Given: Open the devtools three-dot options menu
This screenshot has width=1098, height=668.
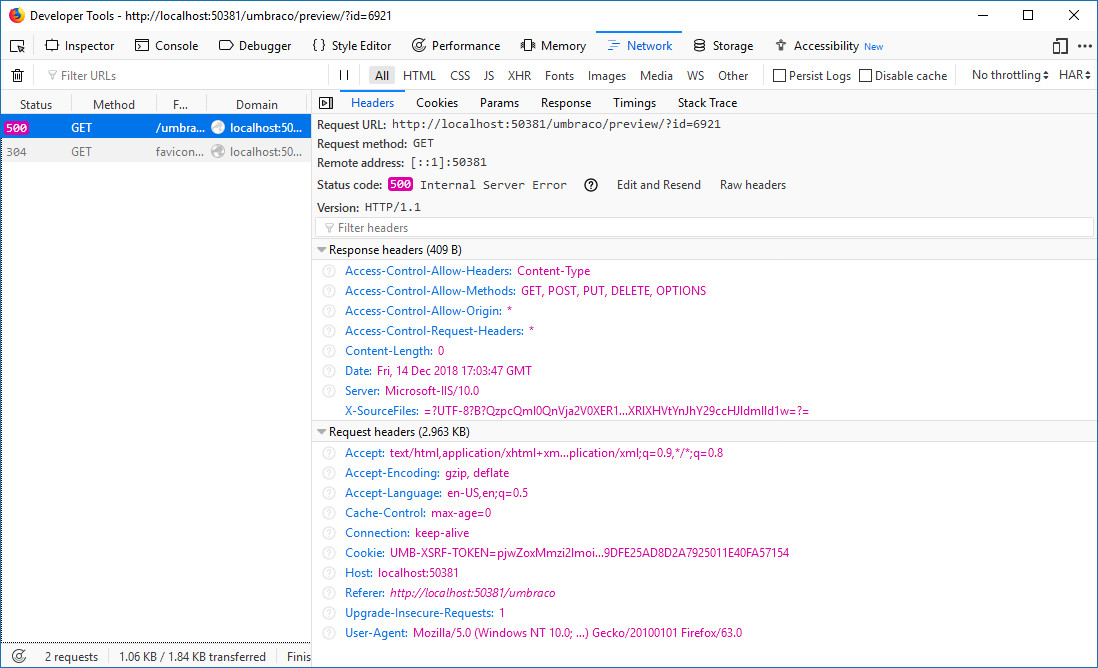Looking at the screenshot, I should pos(1085,46).
